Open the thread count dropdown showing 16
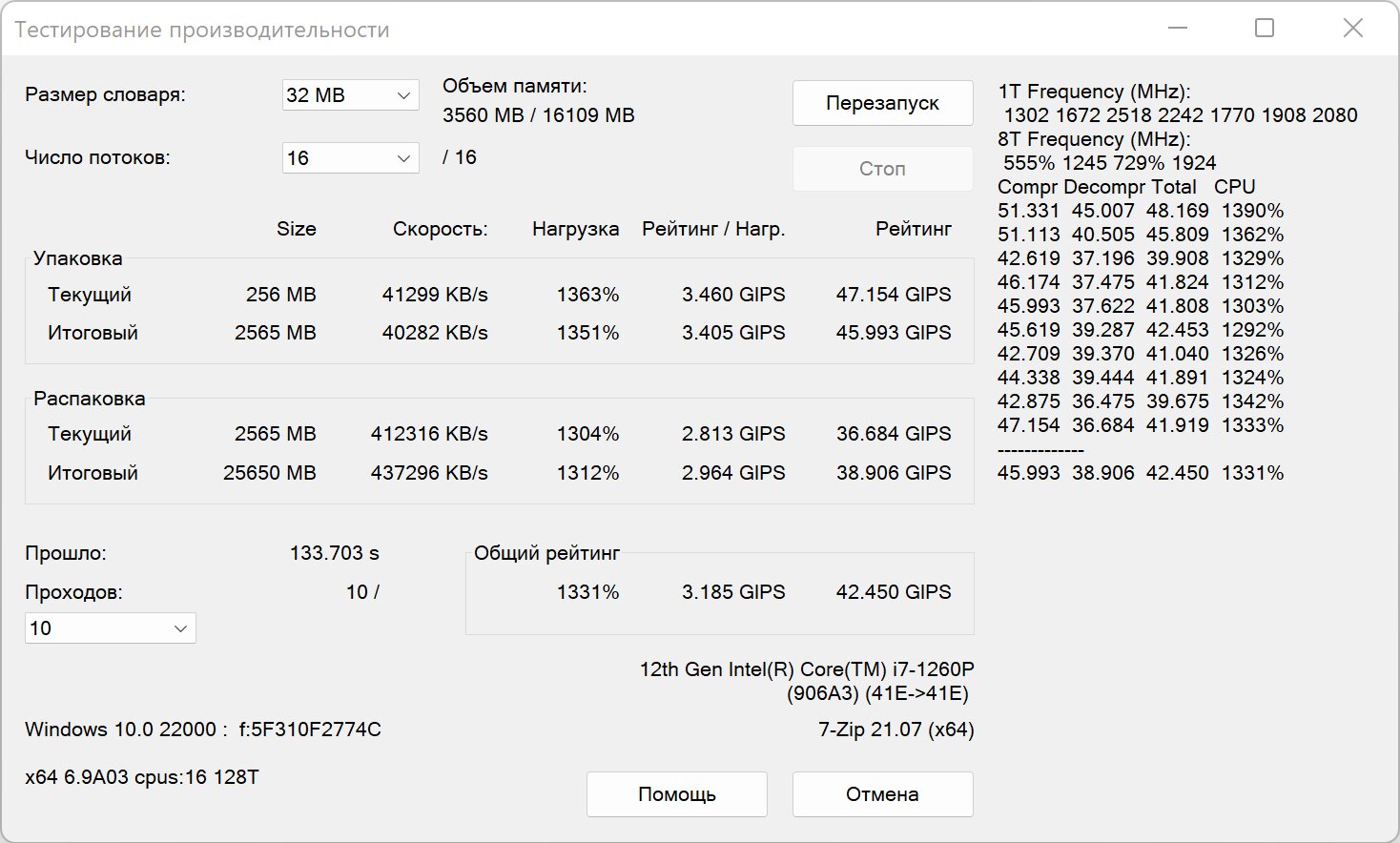Screen dimensions: 1400x843 coord(350,158)
